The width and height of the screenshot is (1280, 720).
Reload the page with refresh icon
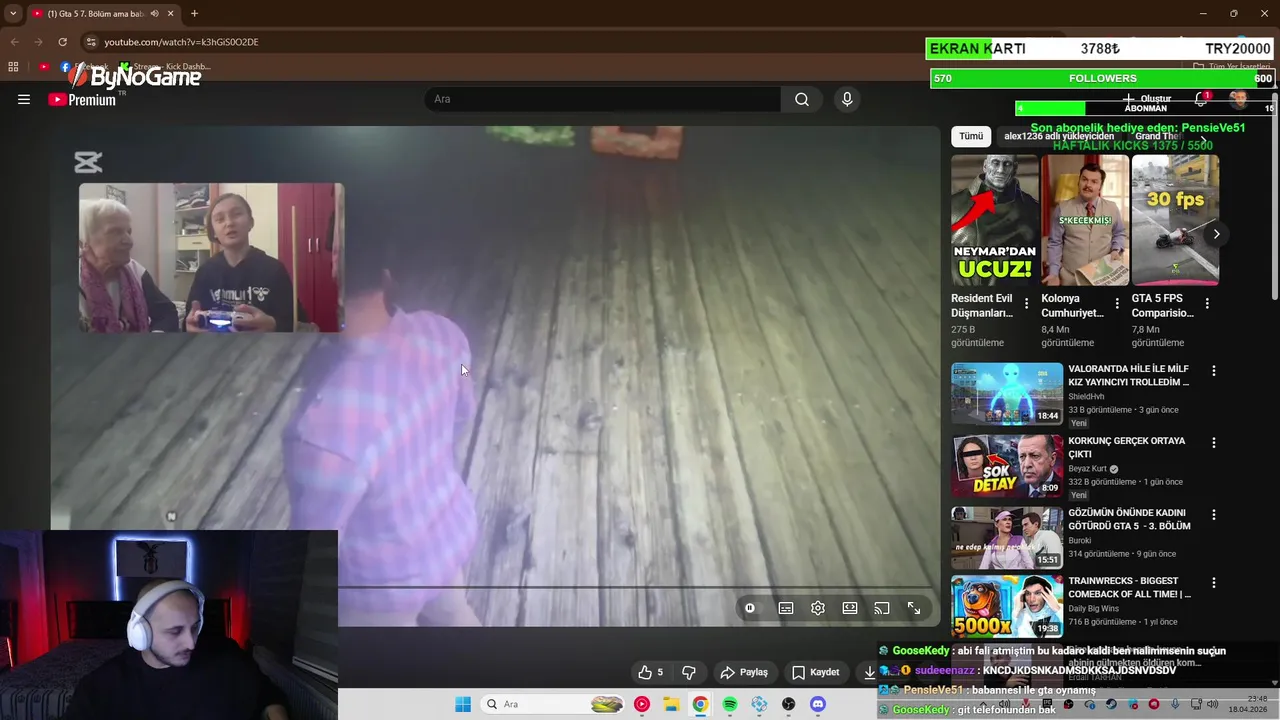point(63,42)
